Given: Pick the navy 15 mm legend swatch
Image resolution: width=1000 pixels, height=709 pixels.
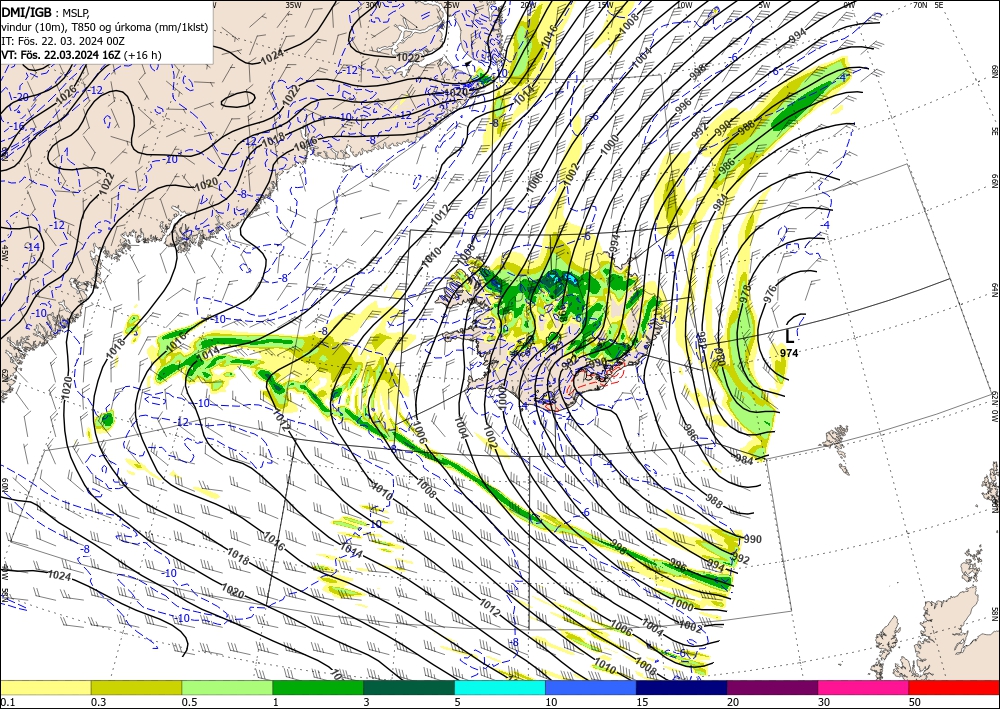Looking at the screenshot, I should pyautogui.click(x=682, y=687).
